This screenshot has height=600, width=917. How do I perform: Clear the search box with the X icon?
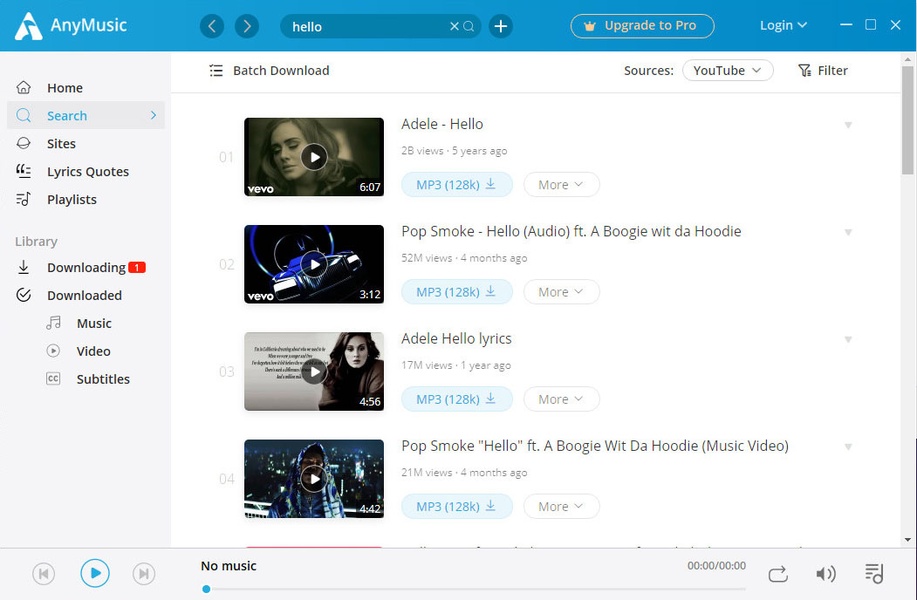[454, 26]
